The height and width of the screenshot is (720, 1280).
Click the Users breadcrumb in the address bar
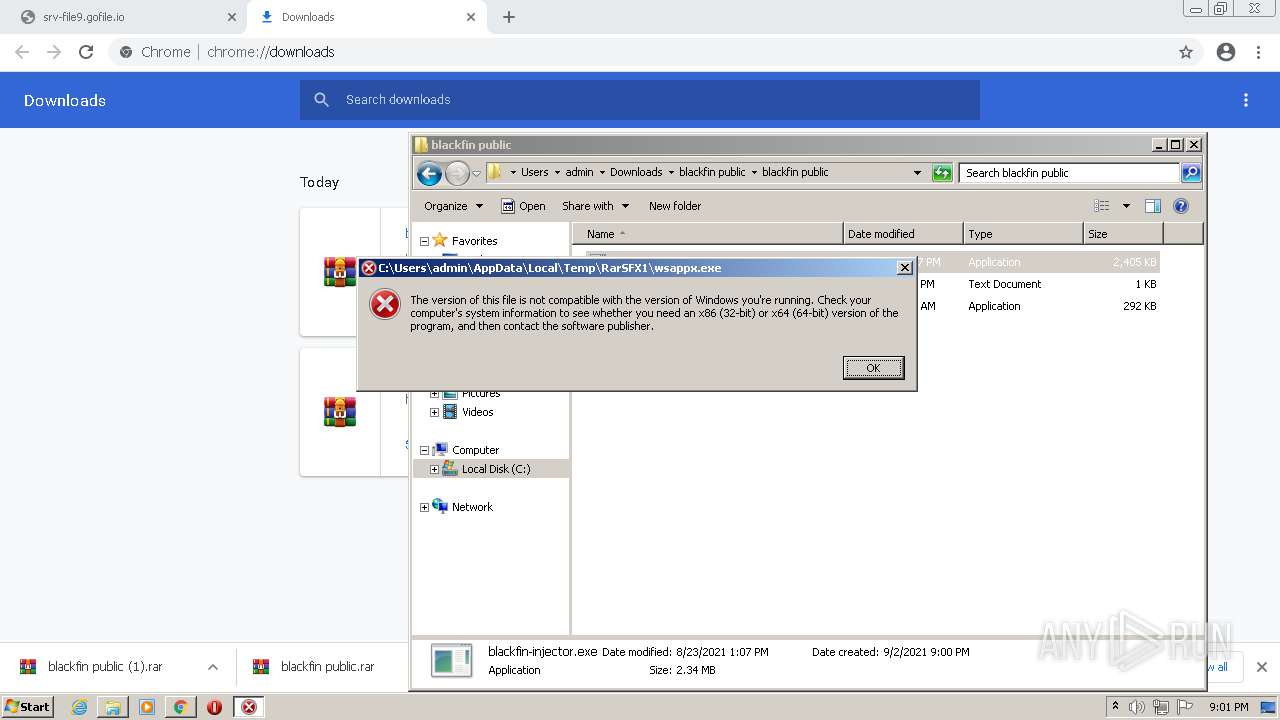[x=534, y=172]
